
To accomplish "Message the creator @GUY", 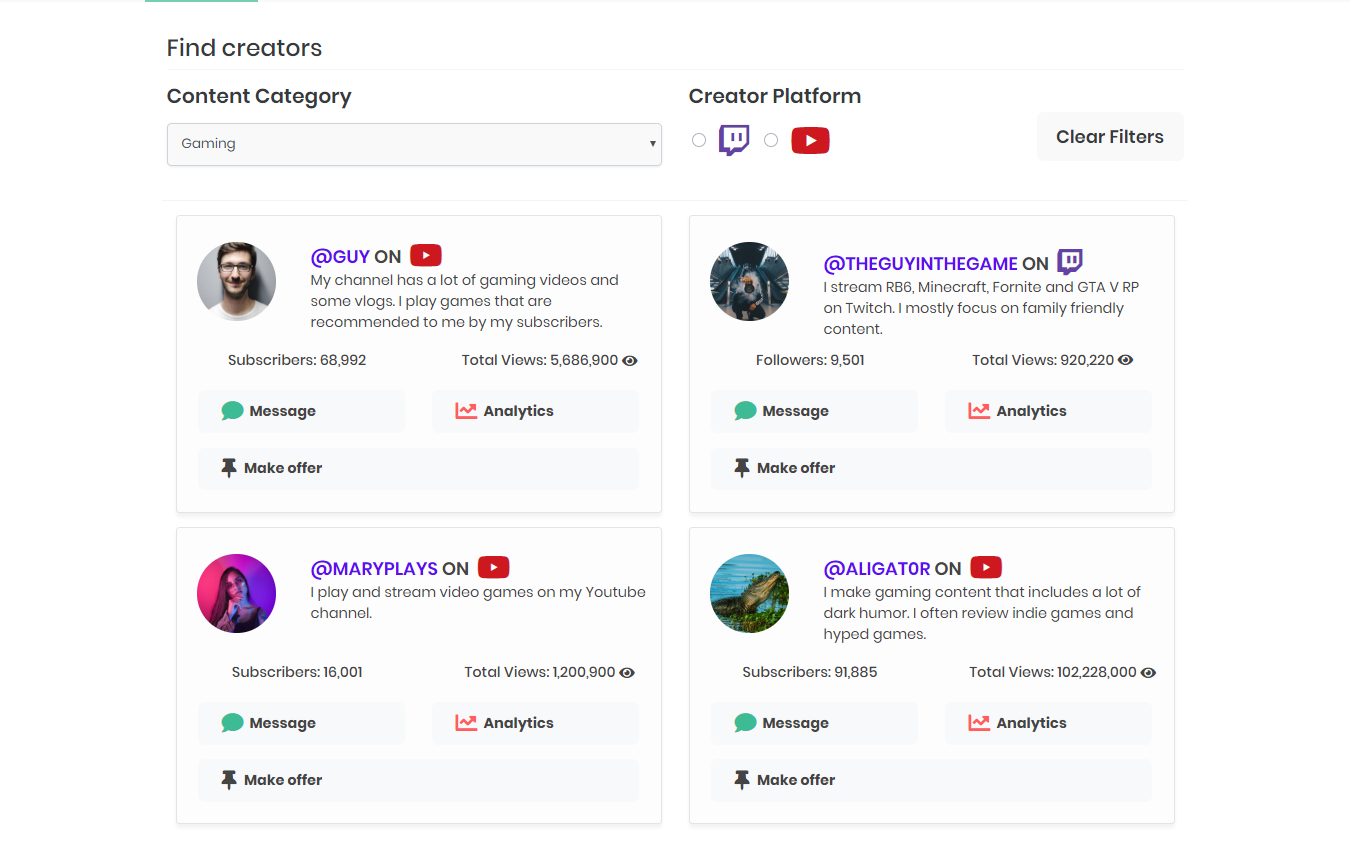I will pyautogui.click(x=301, y=411).
